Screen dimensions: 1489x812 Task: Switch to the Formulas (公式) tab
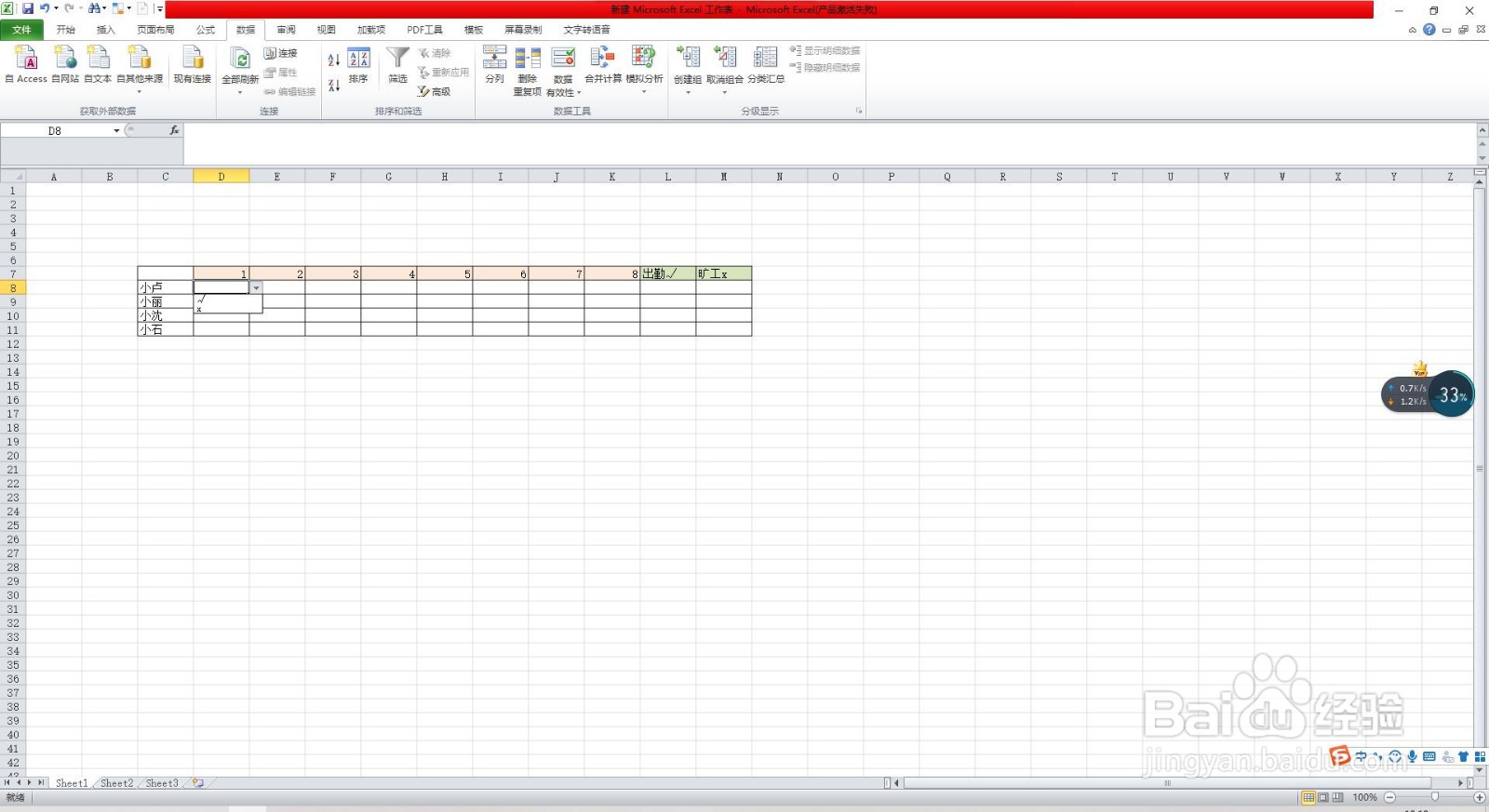[x=206, y=30]
